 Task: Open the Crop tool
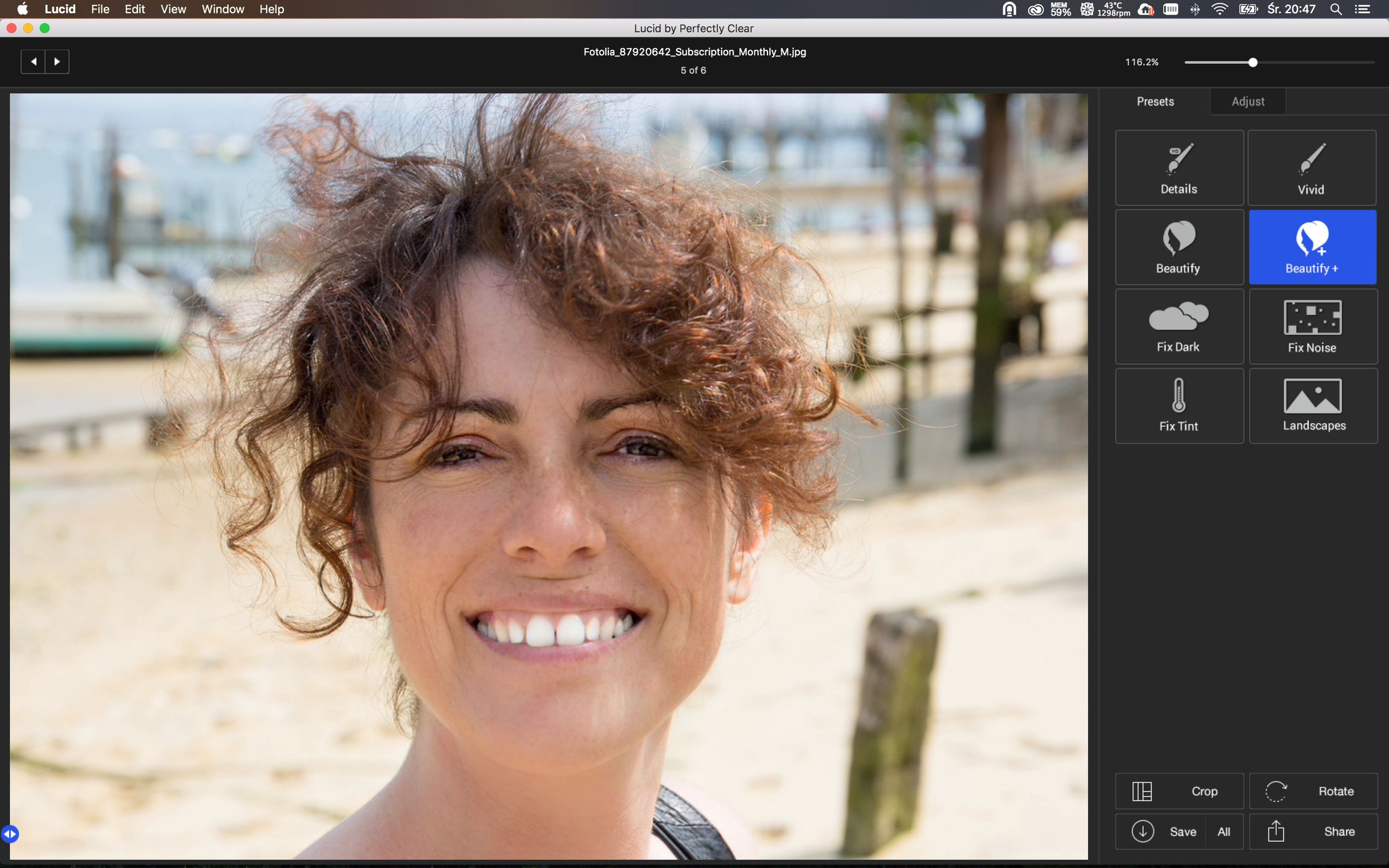pyautogui.click(x=1179, y=791)
